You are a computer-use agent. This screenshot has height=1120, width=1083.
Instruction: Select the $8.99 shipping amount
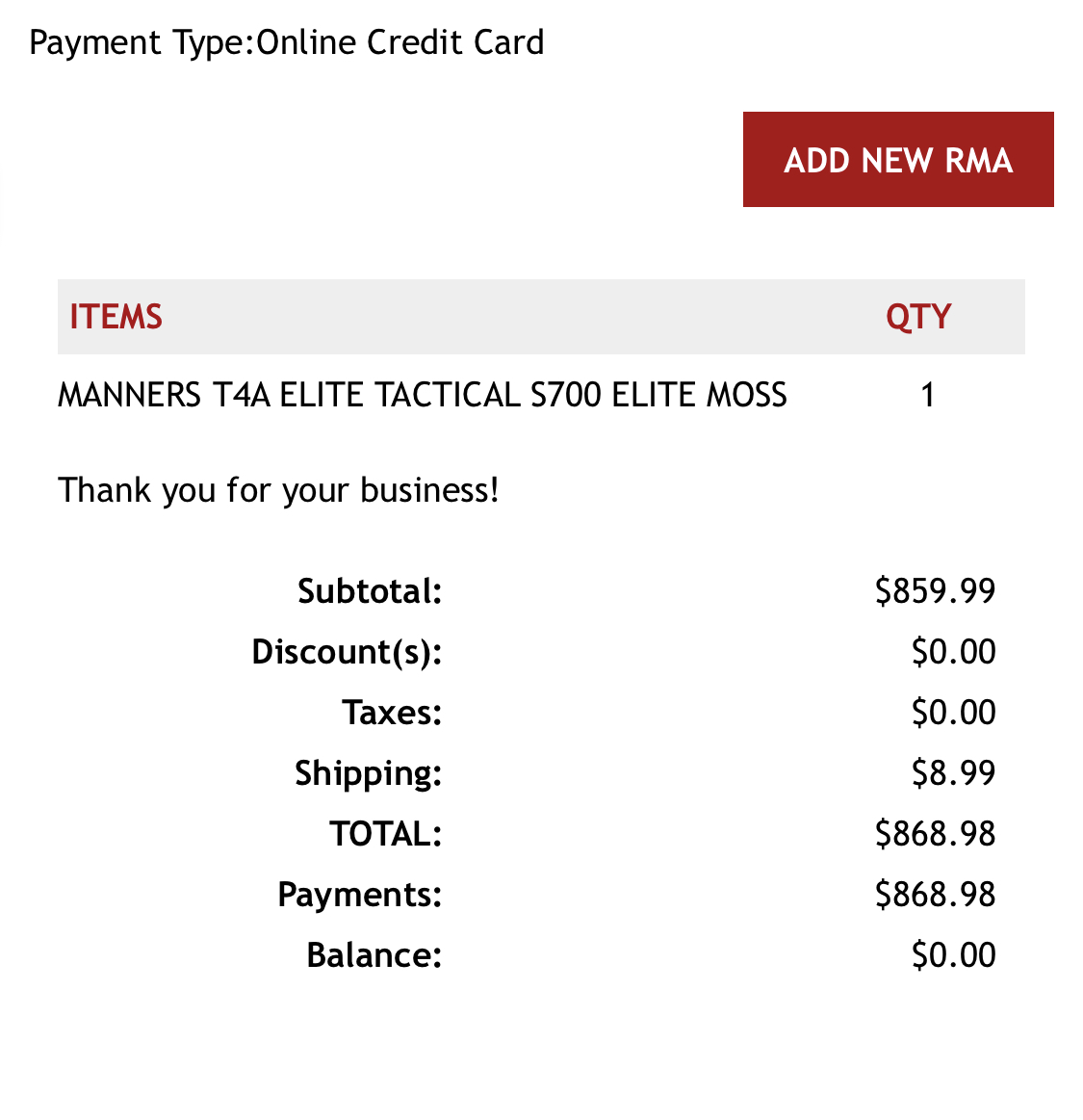click(x=954, y=773)
